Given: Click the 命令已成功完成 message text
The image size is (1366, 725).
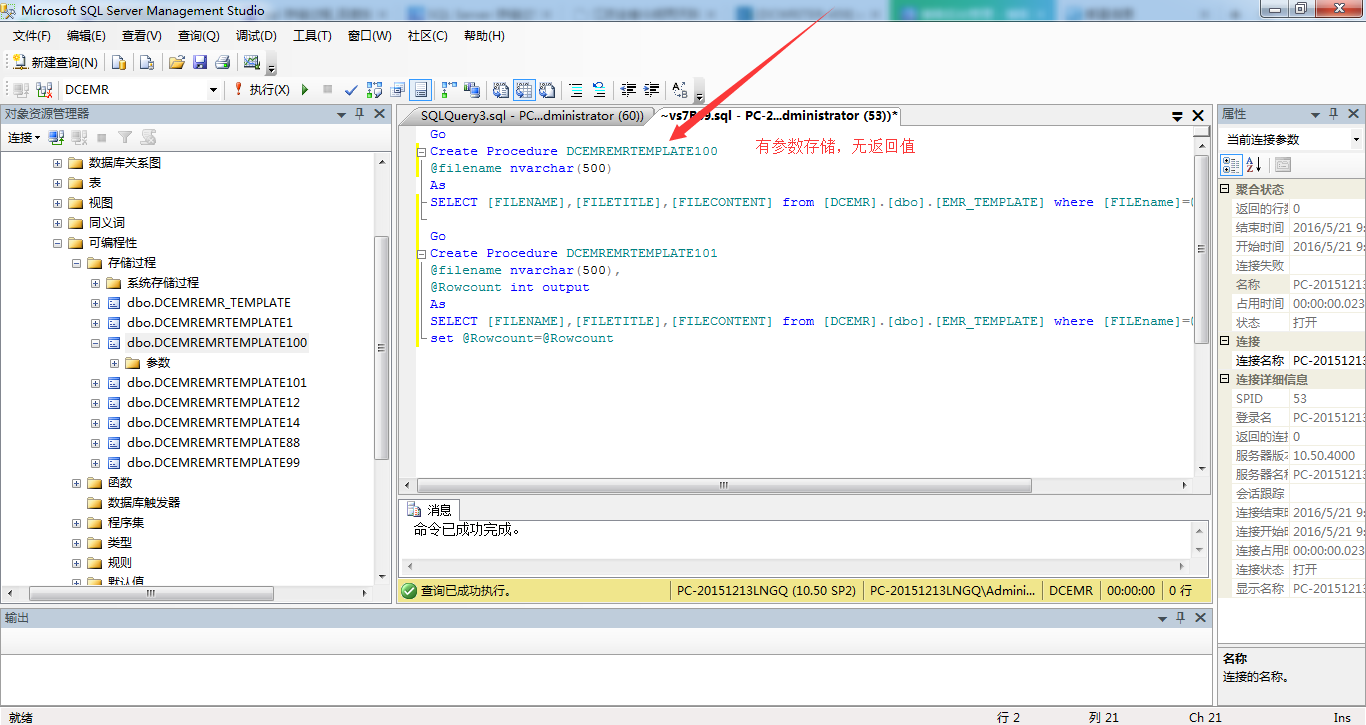Looking at the screenshot, I should point(467,530).
